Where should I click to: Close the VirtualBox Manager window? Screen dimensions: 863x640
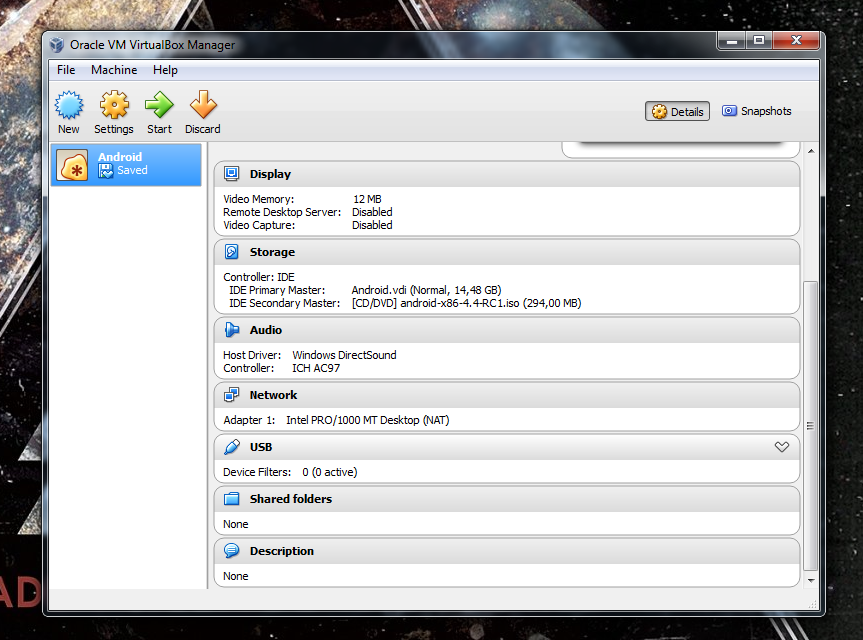(796, 41)
